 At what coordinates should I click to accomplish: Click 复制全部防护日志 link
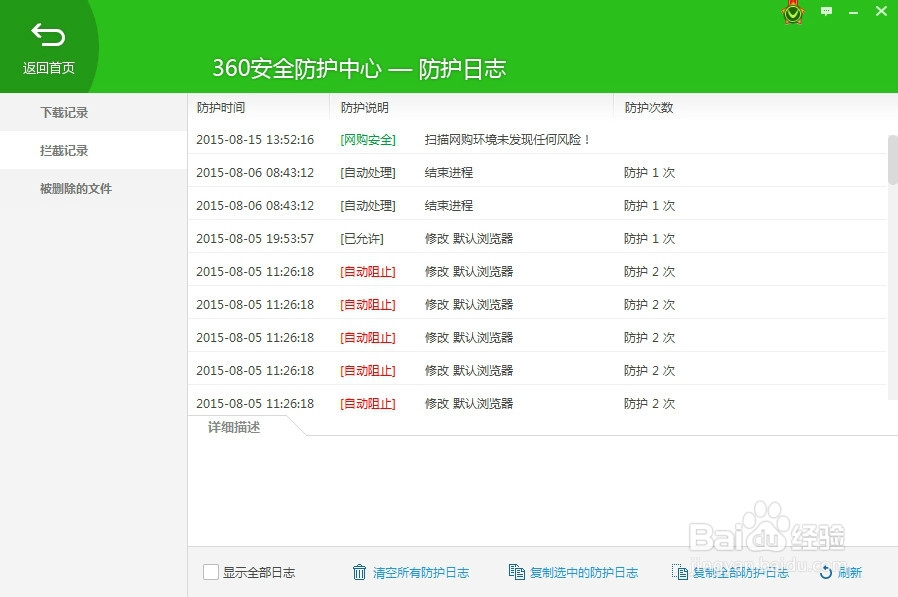[741, 572]
